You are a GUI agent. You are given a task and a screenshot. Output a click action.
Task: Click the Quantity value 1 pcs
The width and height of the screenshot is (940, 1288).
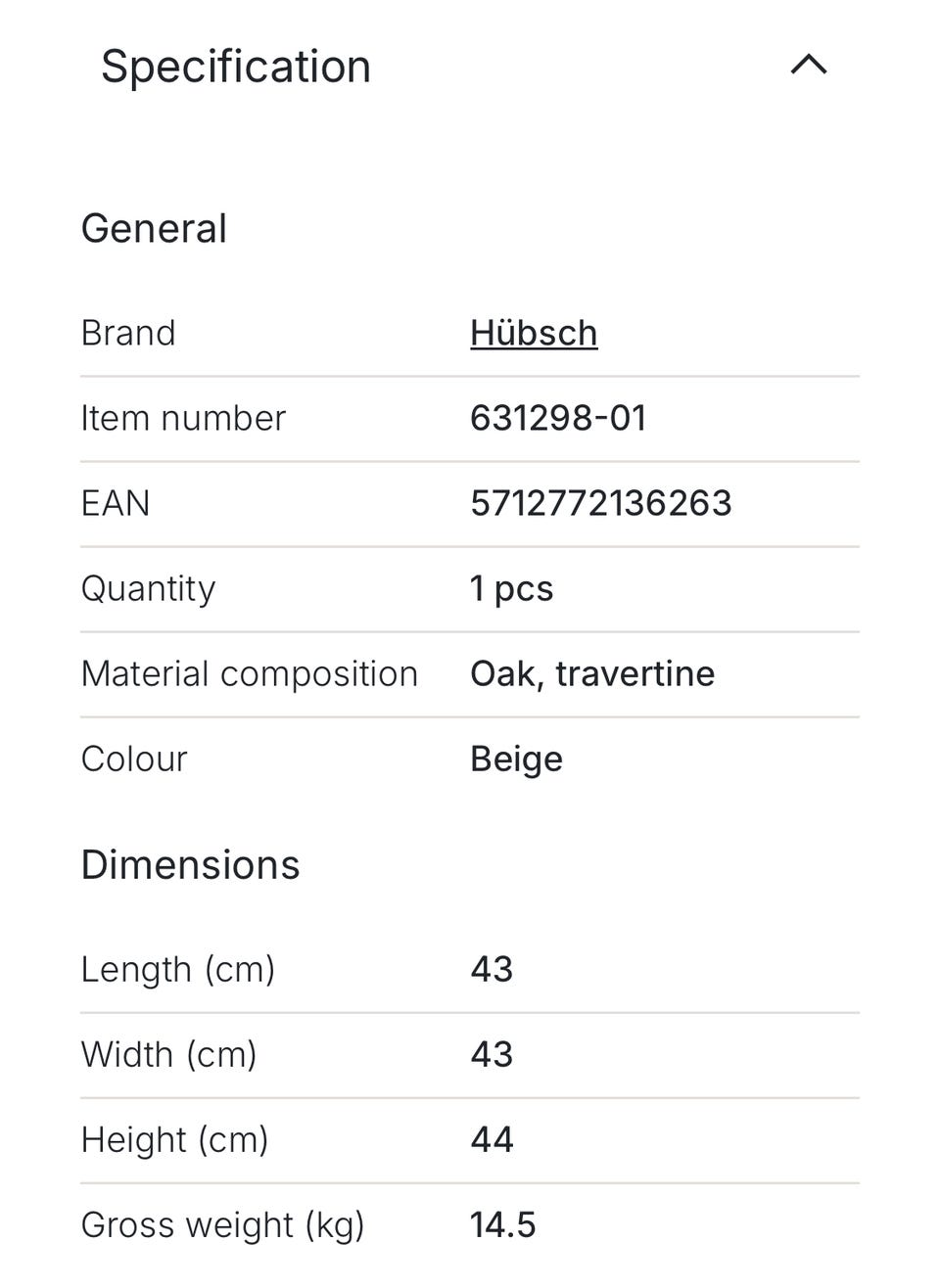[511, 589]
